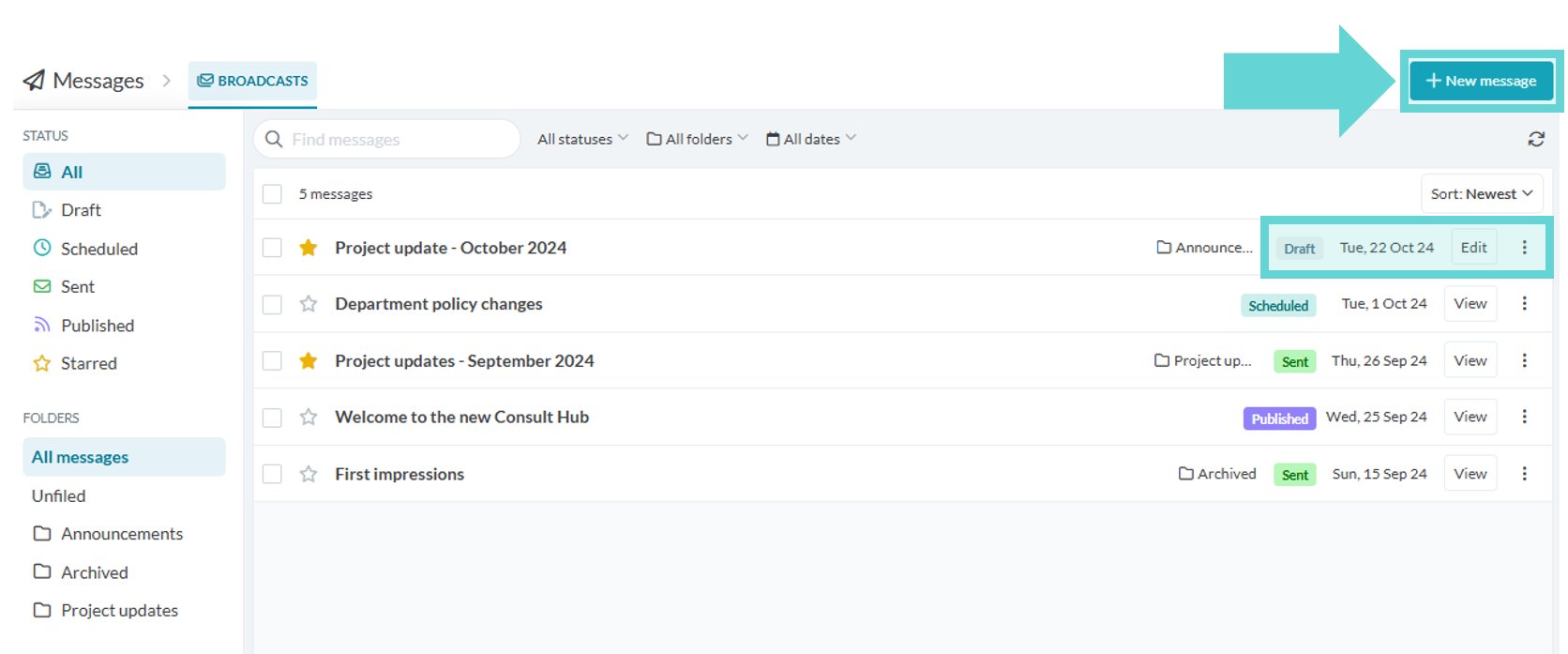Click the Project up... folder tag on September updates
This screenshot has height=654, width=1568.
point(1202,360)
